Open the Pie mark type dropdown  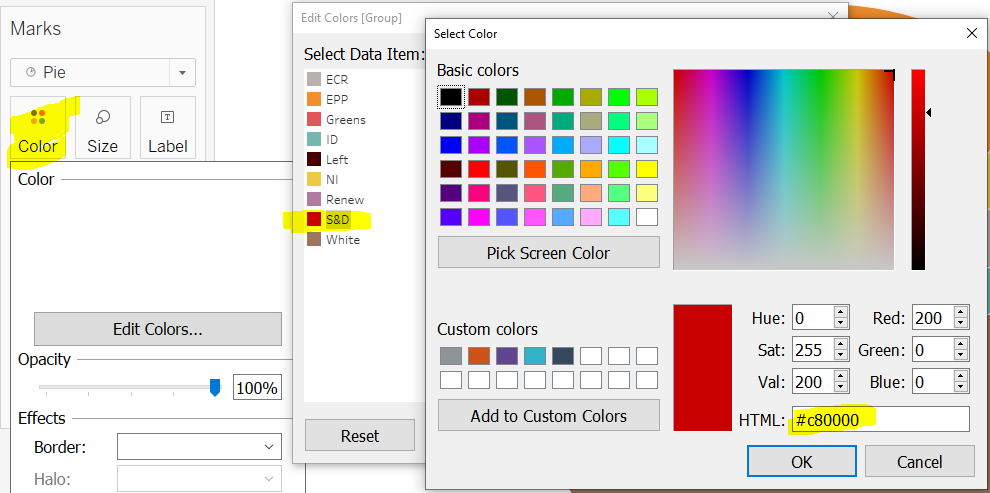103,73
